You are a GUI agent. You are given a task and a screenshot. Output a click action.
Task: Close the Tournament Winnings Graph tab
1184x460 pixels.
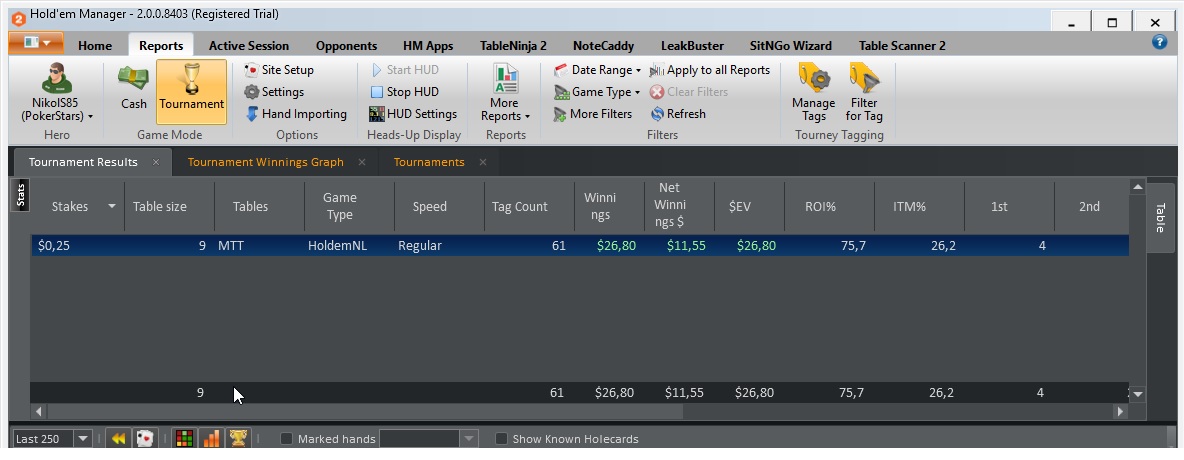click(362, 162)
